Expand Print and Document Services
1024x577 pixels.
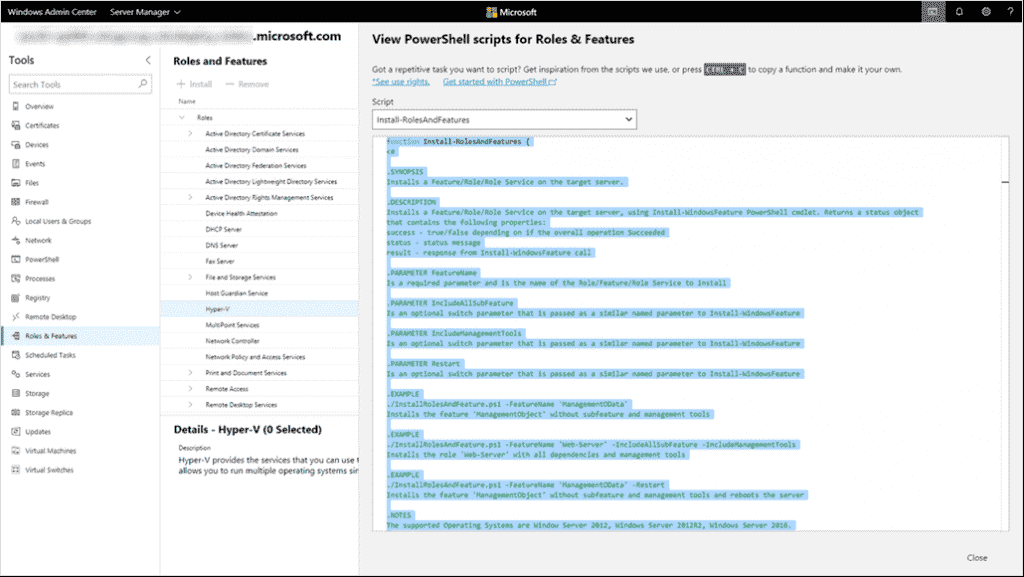190,373
